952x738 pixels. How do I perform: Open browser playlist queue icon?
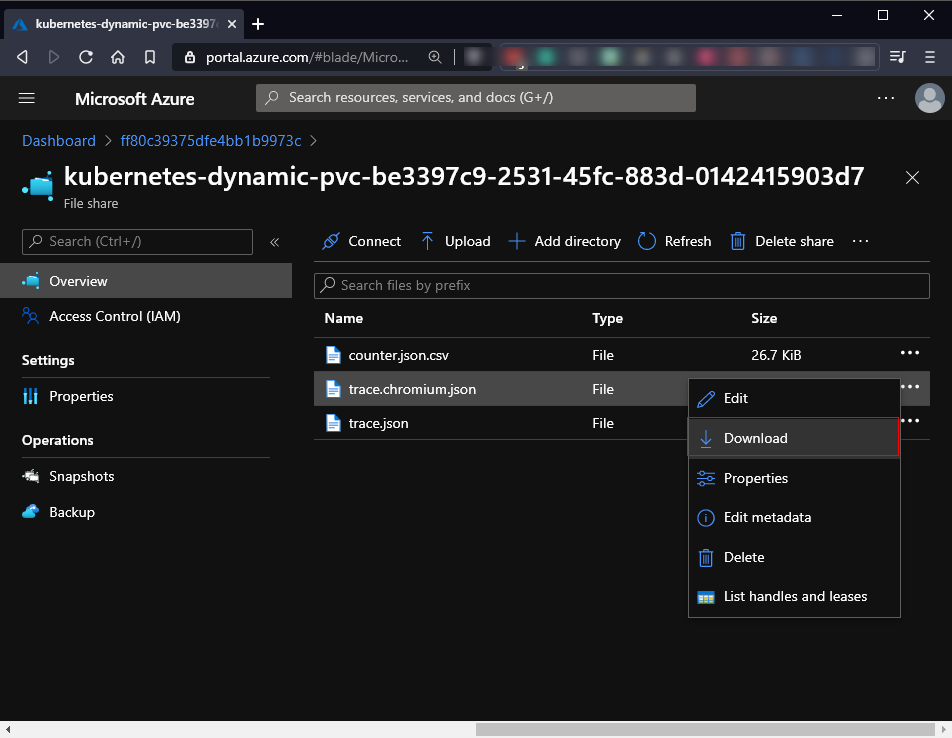click(897, 57)
